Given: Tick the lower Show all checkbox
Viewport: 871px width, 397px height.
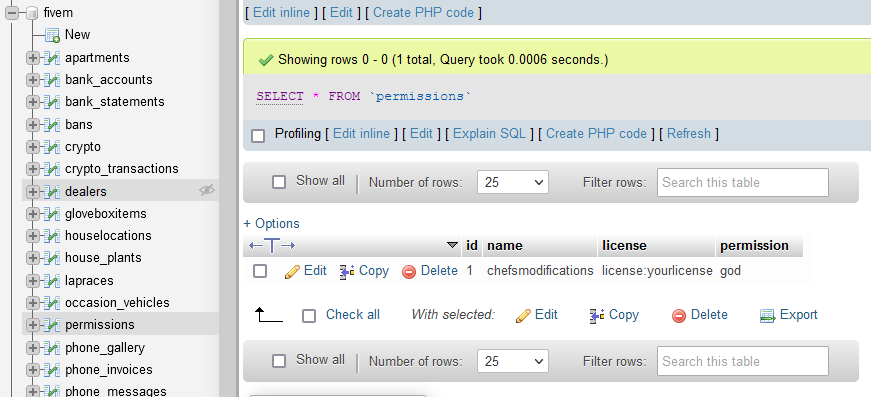Looking at the screenshot, I should (x=279, y=361).
